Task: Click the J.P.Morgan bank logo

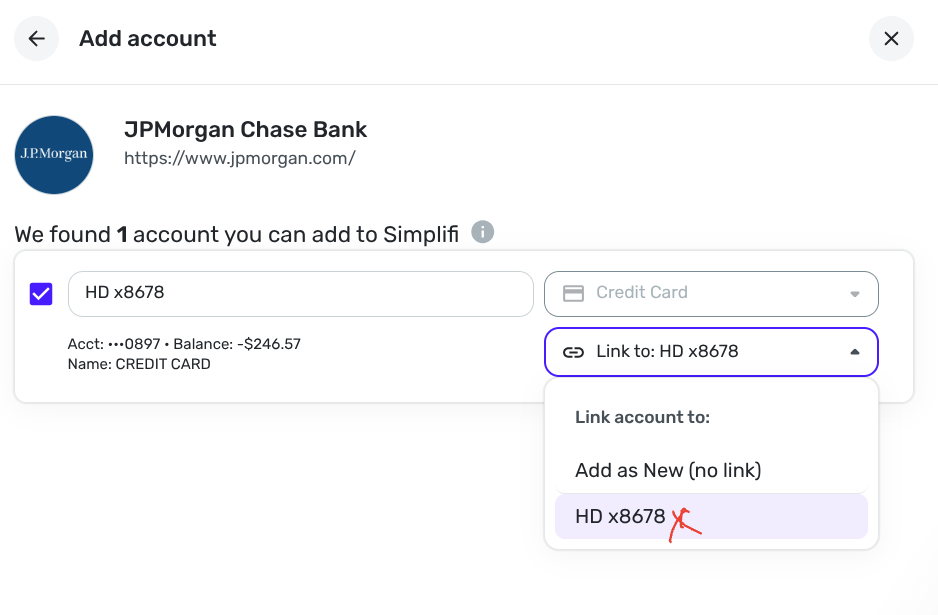Action: coord(54,155)
